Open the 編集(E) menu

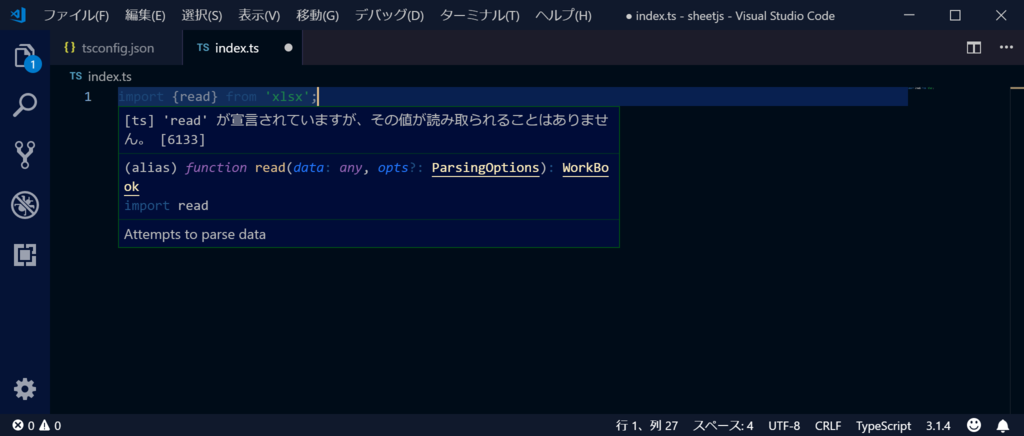click(x=145, y=16)
